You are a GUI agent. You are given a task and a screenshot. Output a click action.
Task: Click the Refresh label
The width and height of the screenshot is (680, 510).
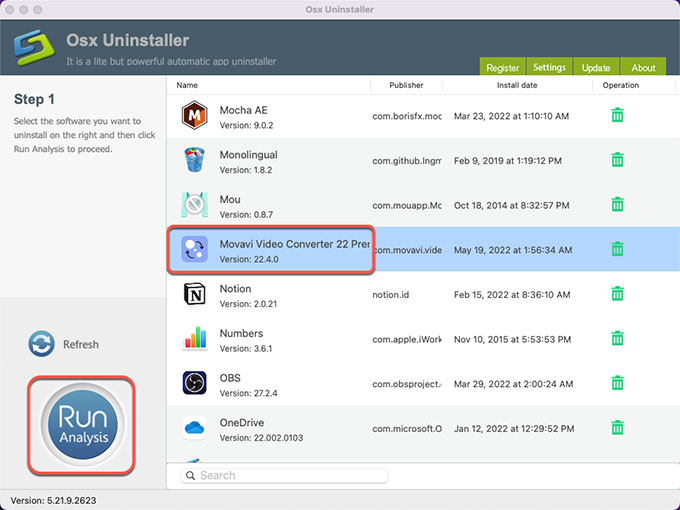point(81,344)
